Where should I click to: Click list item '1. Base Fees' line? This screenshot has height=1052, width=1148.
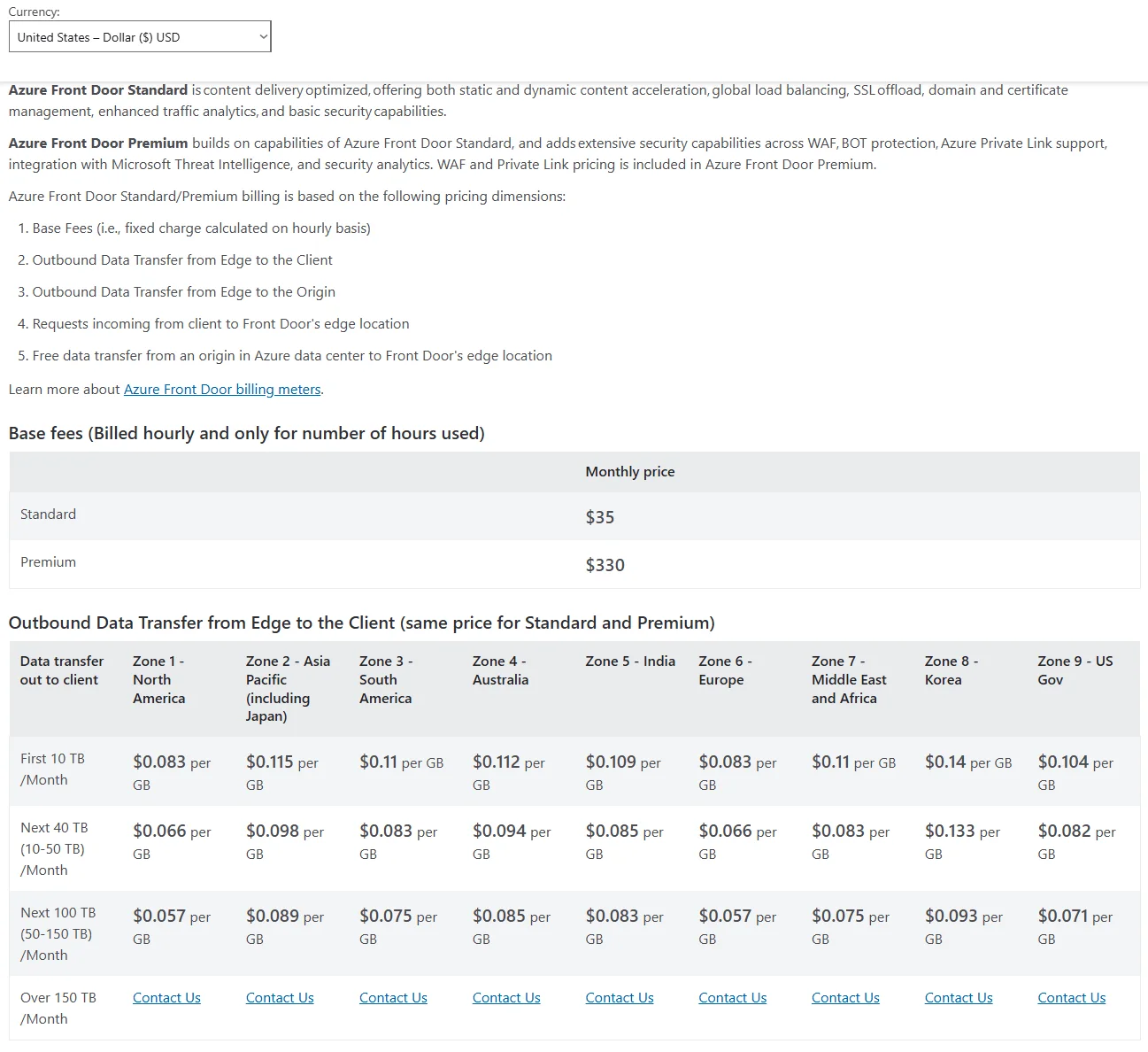point(194,228)
